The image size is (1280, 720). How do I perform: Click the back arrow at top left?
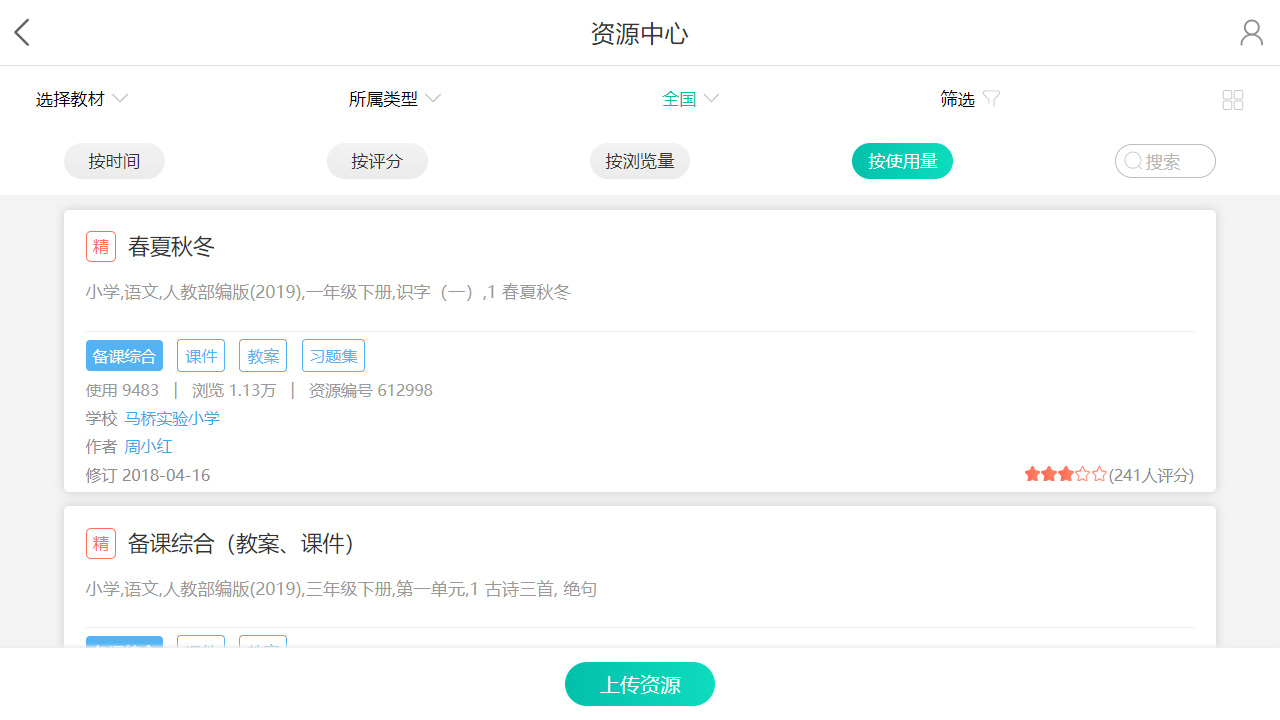[x=22, y=32]
